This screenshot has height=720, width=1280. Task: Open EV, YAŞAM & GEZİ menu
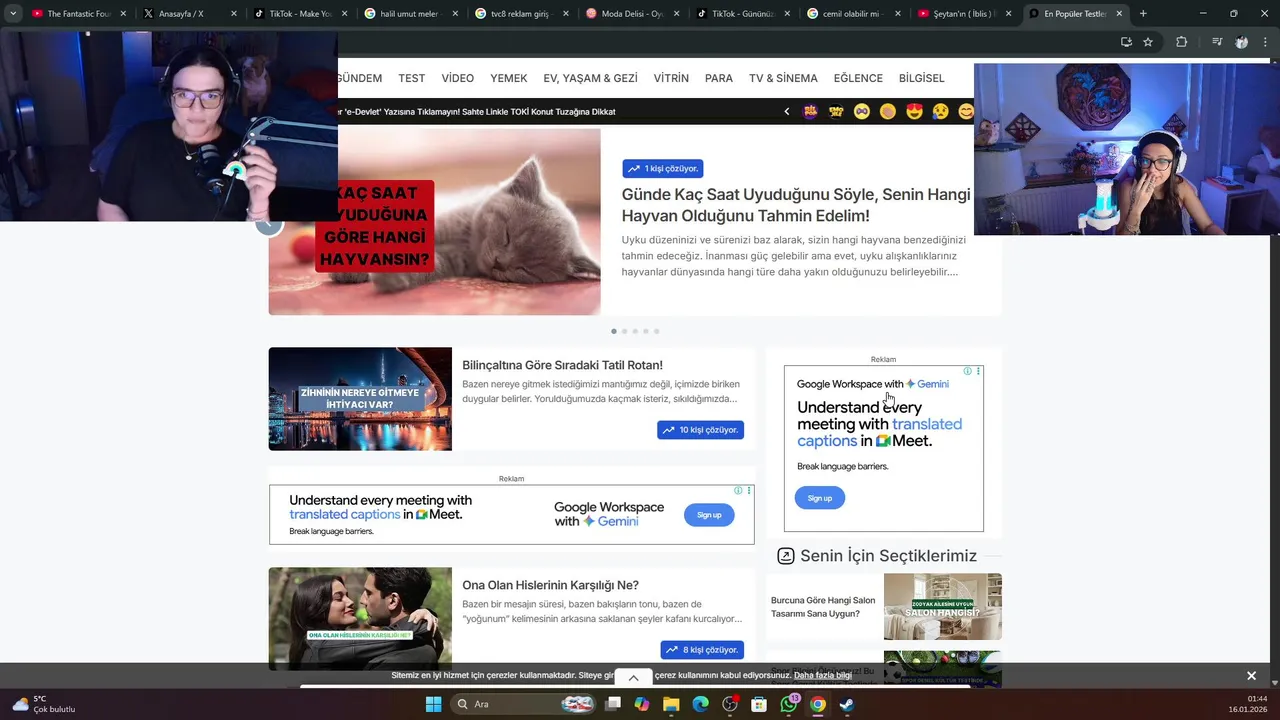tap(590, 78)
